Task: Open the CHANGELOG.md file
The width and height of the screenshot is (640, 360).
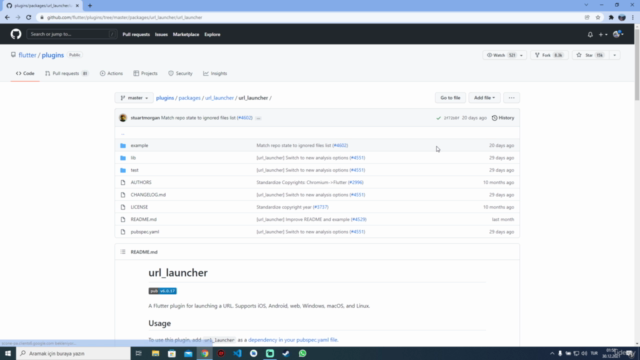Action: click(148, 195)
